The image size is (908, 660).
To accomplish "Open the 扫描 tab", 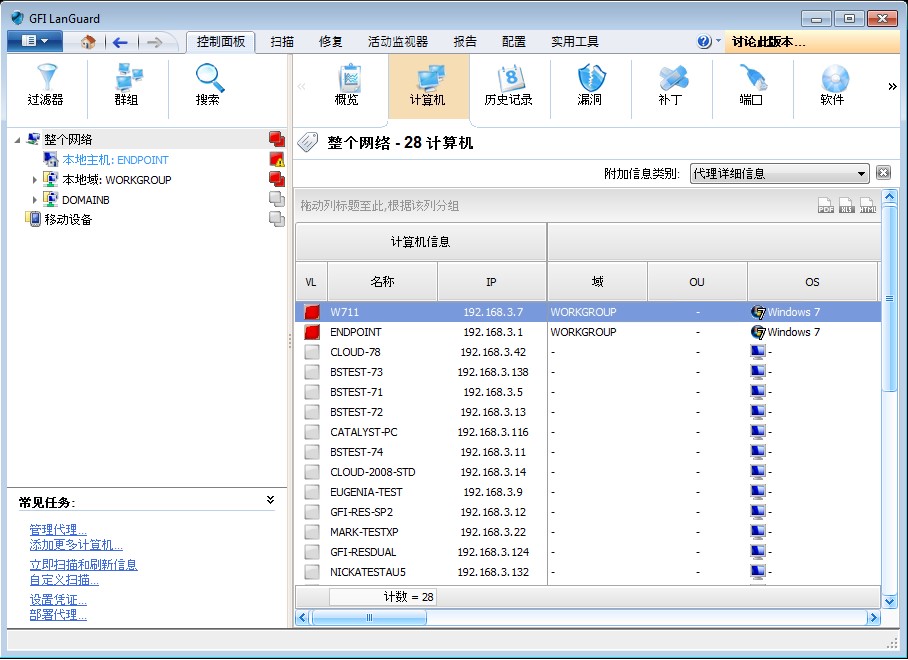I will pyautogui.click(x=282, y=42).
